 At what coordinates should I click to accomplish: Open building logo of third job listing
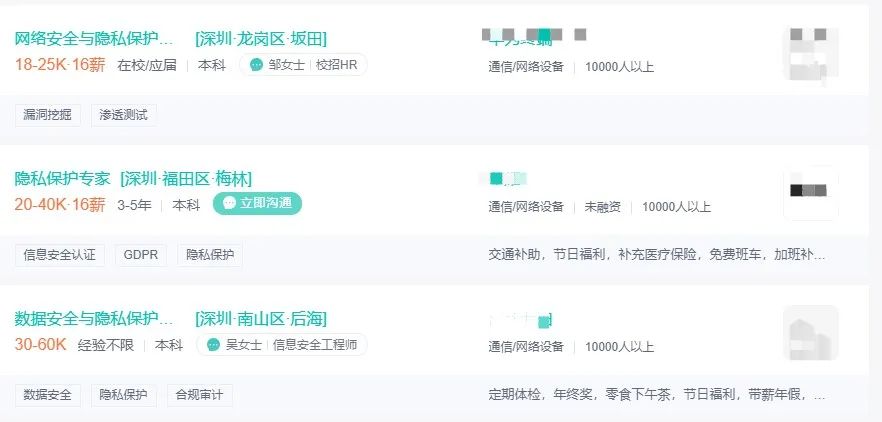click(x=811, y=333)
